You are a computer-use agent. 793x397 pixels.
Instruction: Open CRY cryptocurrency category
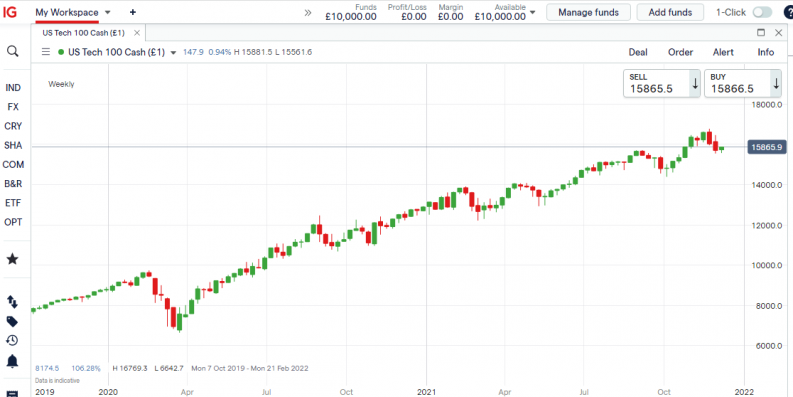tap(13, 126)
